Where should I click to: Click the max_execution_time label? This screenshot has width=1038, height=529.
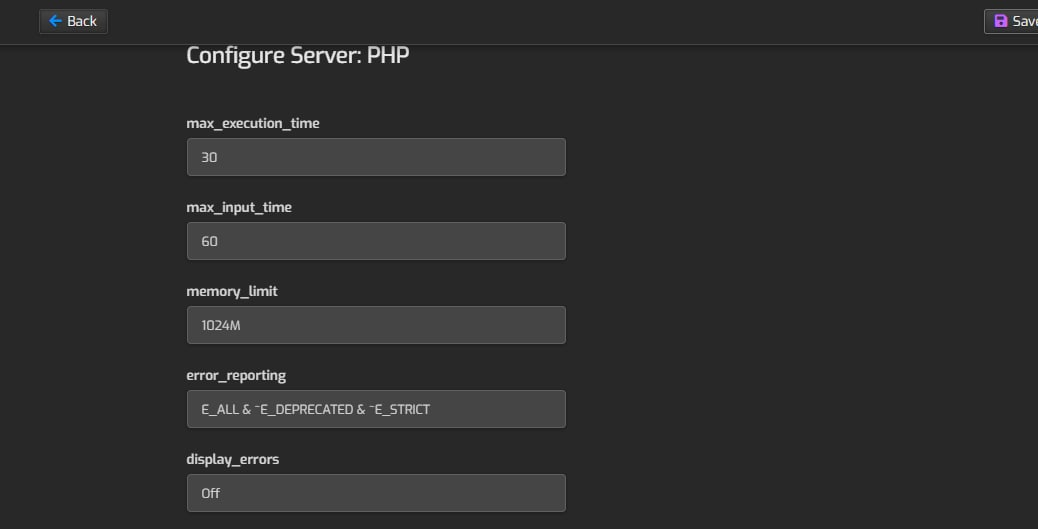(253, 123)
